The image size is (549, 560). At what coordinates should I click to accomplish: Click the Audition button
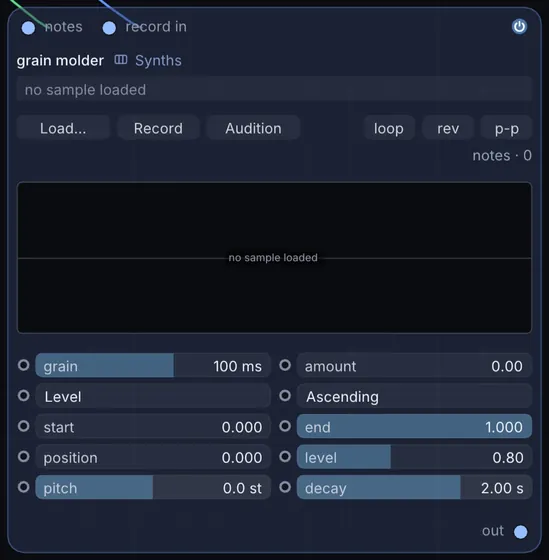point(253,128)
